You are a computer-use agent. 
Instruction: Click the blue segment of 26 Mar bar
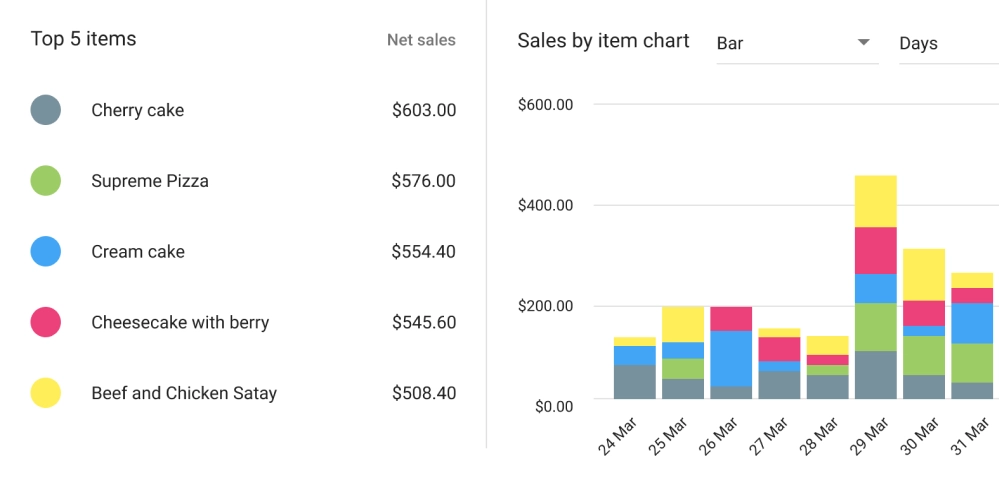(731, 358)
